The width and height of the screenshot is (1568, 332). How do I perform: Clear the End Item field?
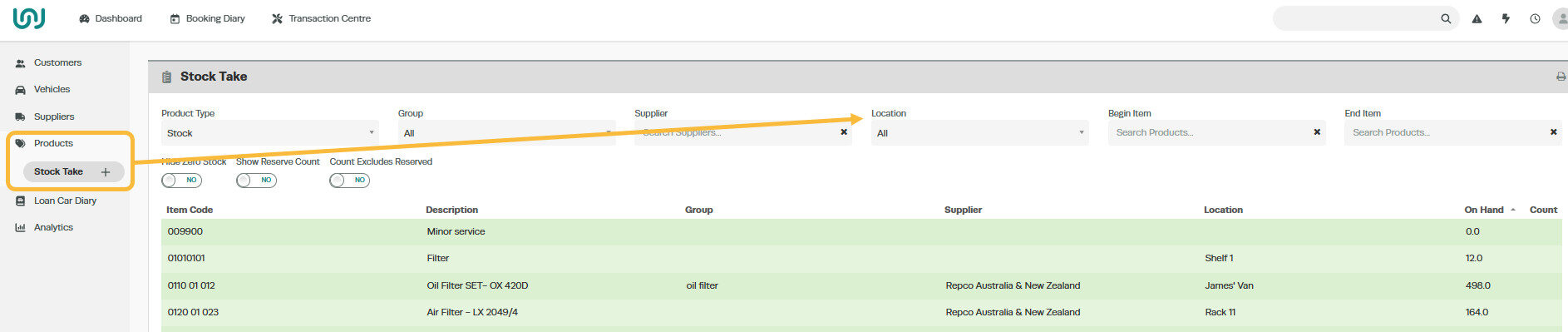(1553, 132)
